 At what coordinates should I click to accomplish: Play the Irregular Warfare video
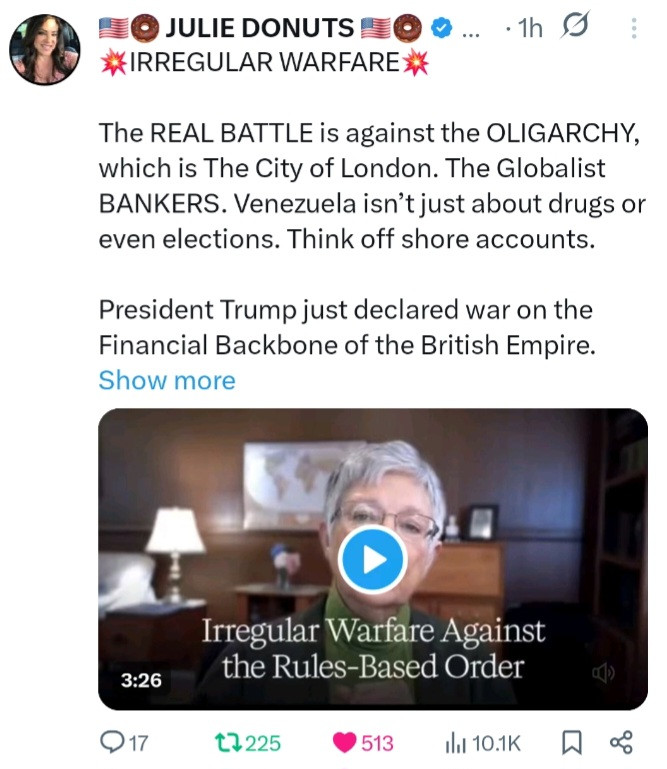[373, 560]
